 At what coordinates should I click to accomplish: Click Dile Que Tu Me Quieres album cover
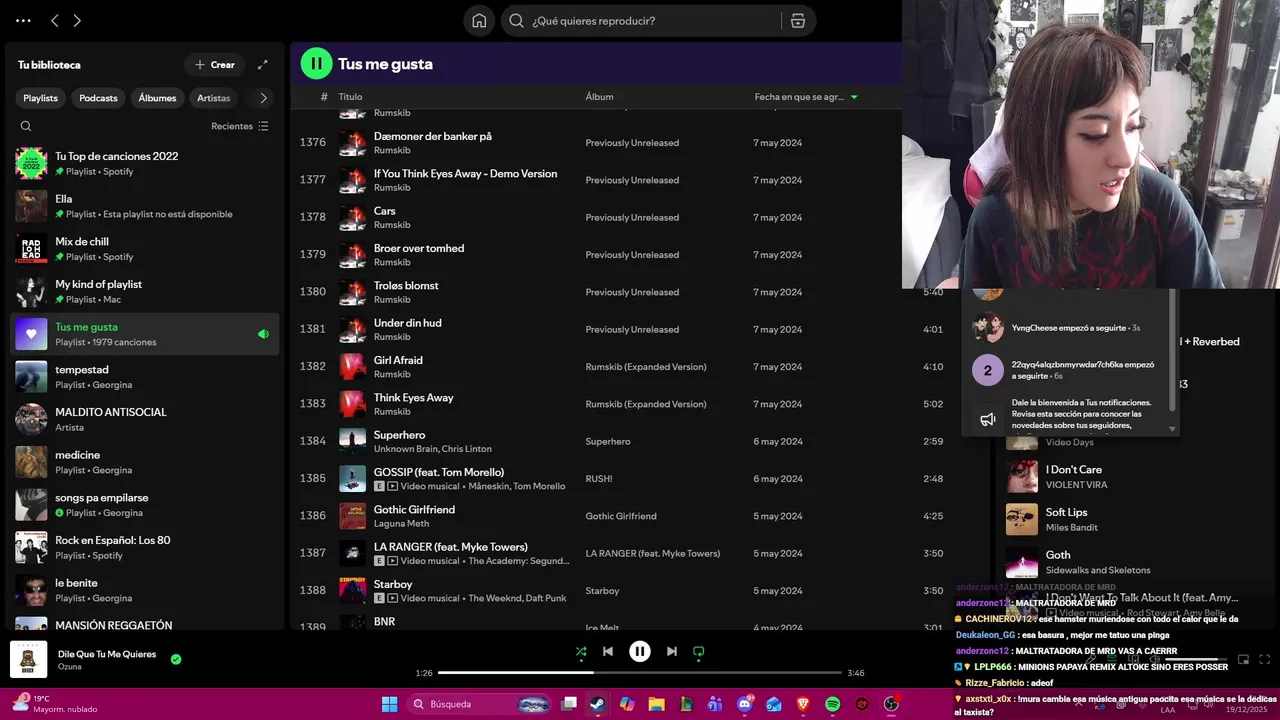[29, 660]
